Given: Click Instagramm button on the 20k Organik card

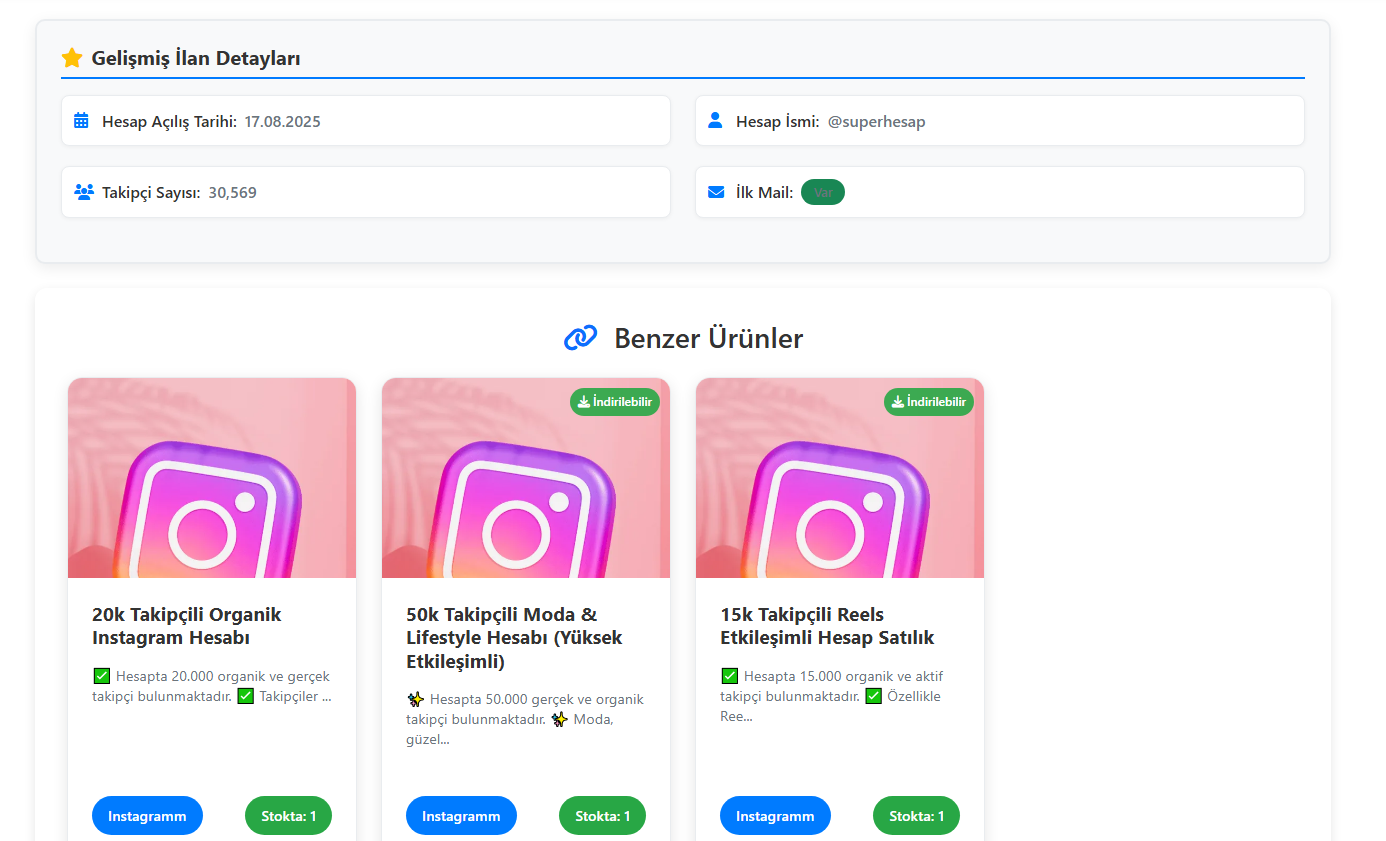Looking at the screenshot, I should pyautogui.click(x=147, y=816).
